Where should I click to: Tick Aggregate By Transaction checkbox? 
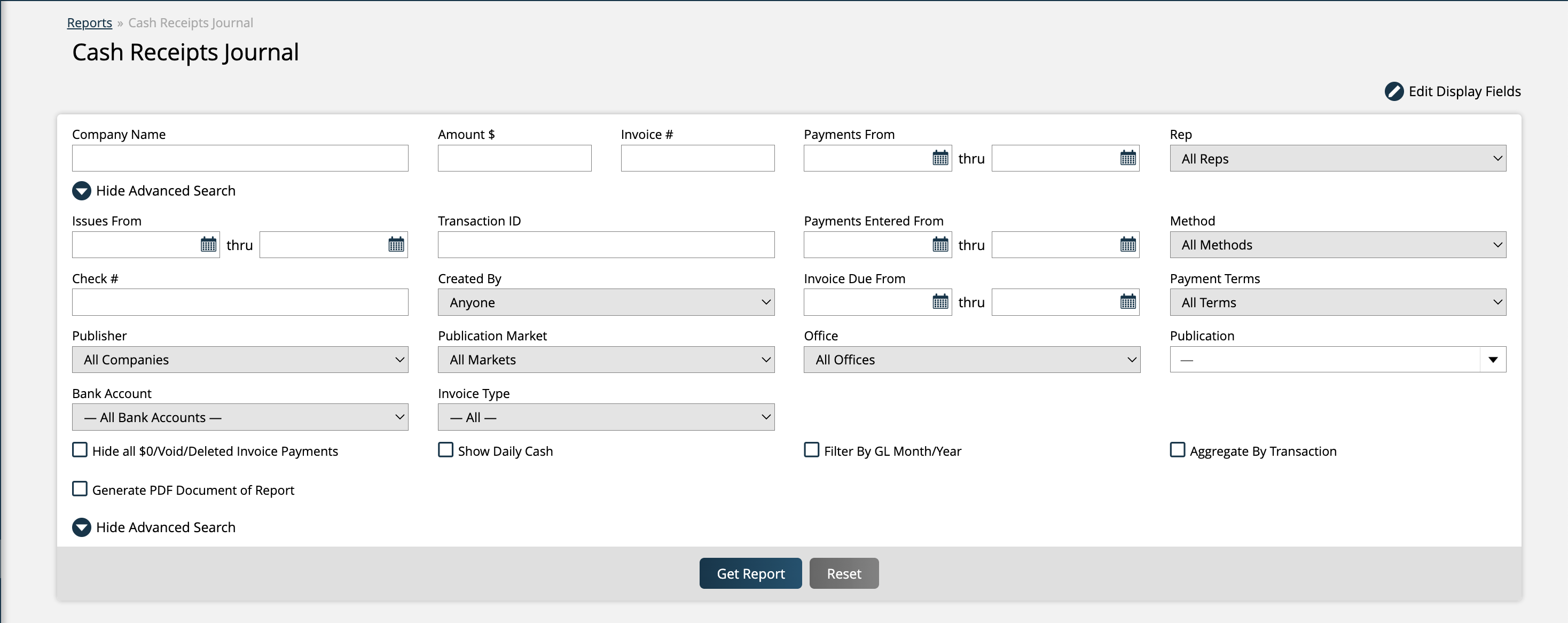(1177, 450)
